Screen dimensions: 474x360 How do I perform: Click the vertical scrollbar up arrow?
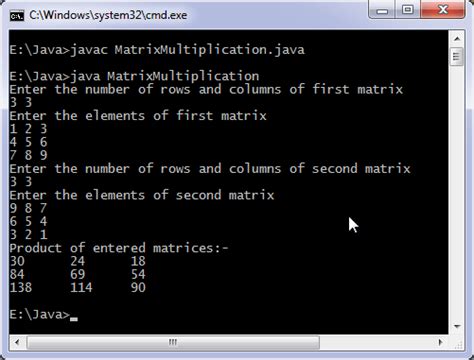click(x=457, y=39)
